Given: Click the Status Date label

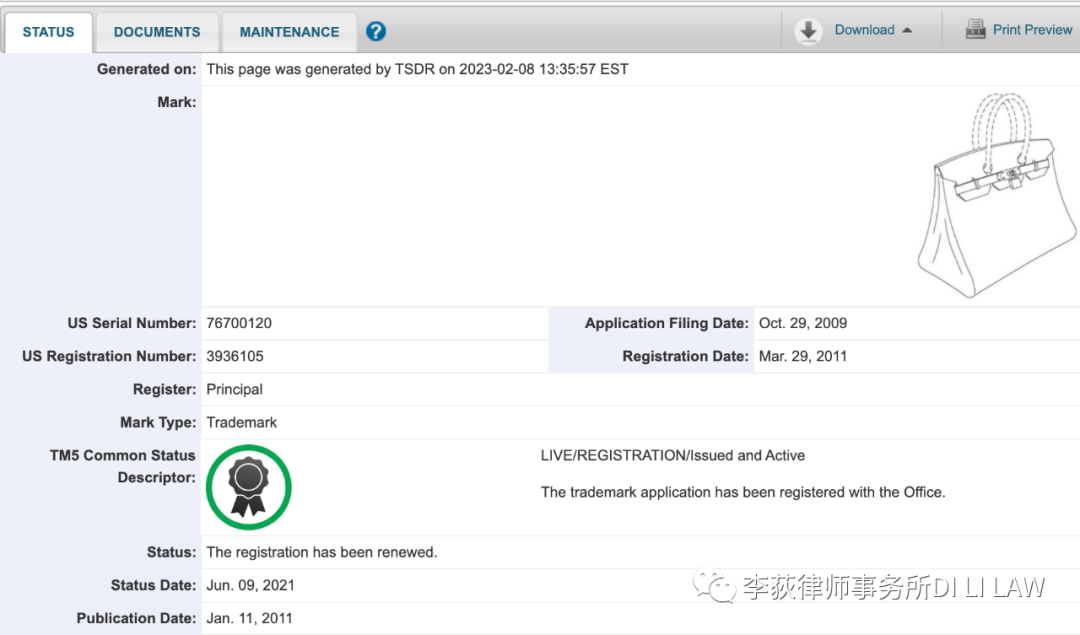Looking at the screenshot, I should coord(154,585).
